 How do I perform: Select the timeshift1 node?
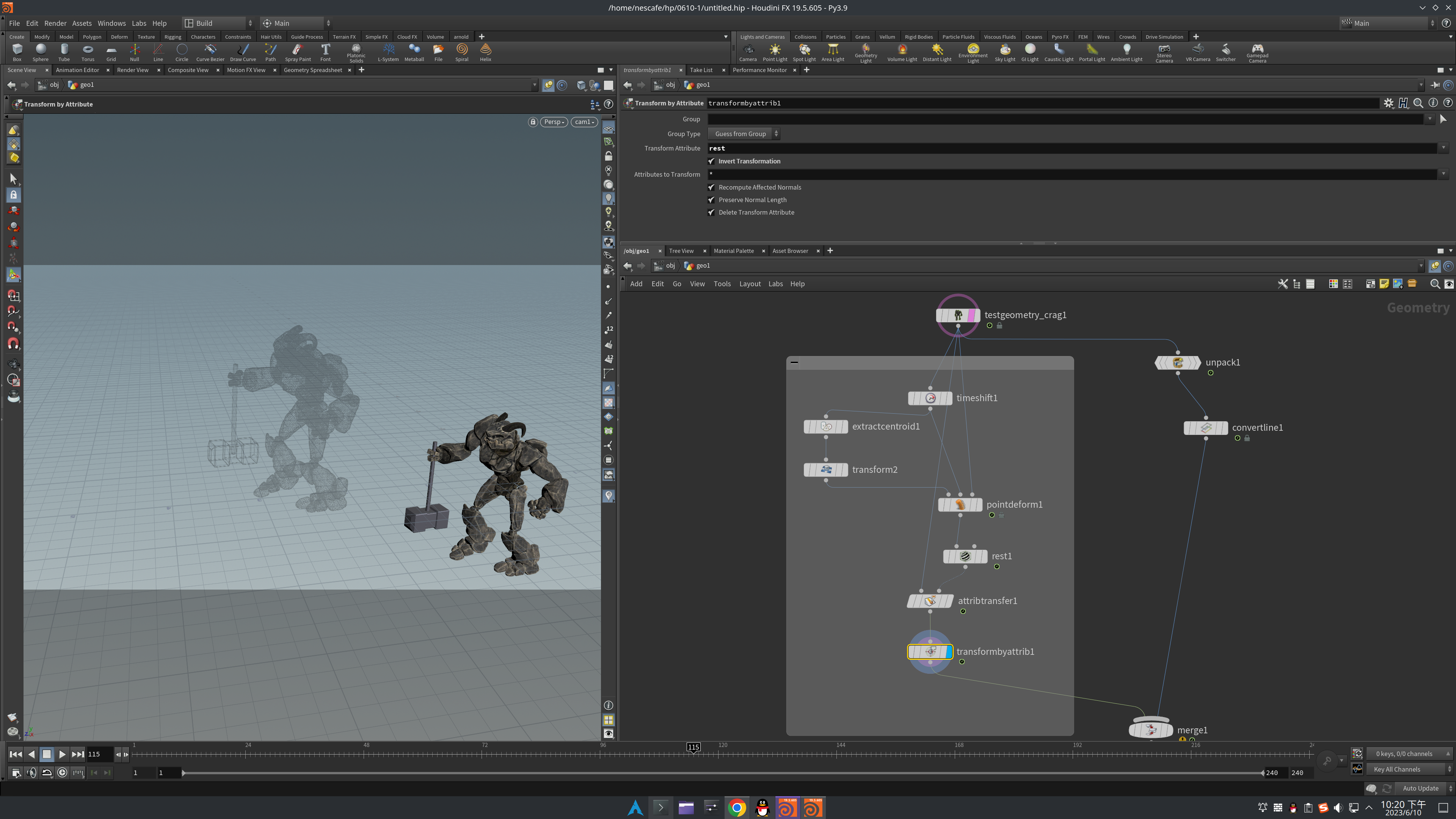pyautogui.click(x=930, y=398)
